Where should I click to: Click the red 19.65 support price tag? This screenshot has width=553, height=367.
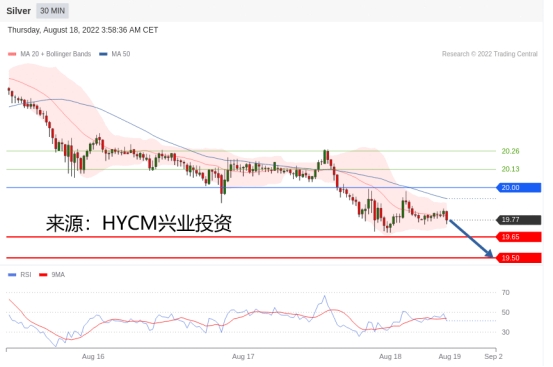tap(519, 237)
